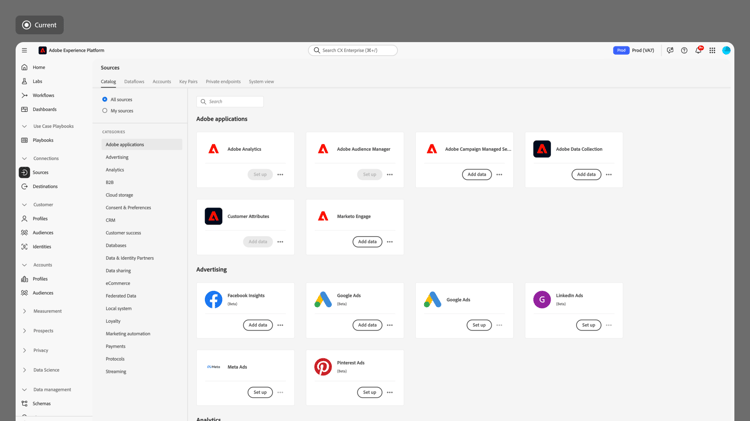The height and width of the screenshot is (421, 750).
Task: Open Accounts Profiles in the sidebar
Action: click(x=40, y=279)
